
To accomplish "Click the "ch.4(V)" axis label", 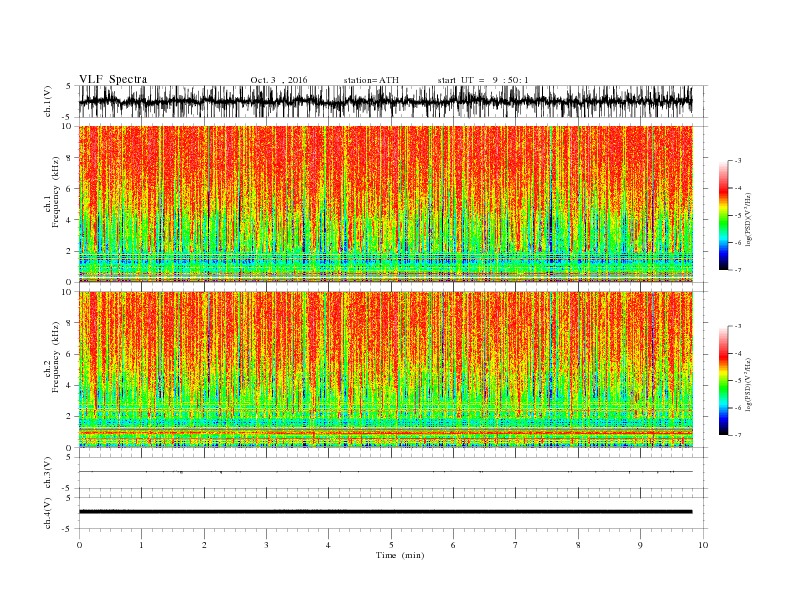I will [x=48, y=513].
